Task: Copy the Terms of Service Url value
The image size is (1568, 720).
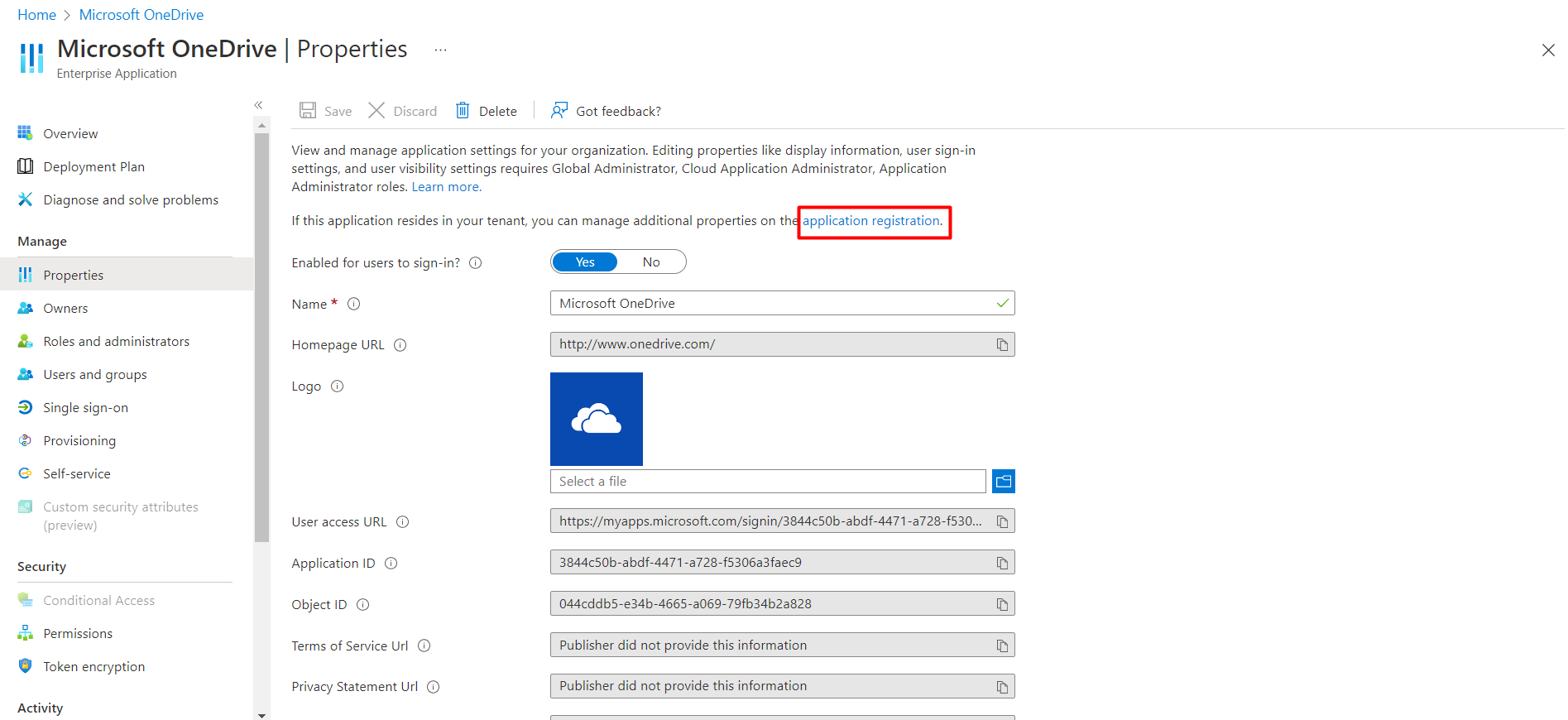Action: click(1002, 646)
